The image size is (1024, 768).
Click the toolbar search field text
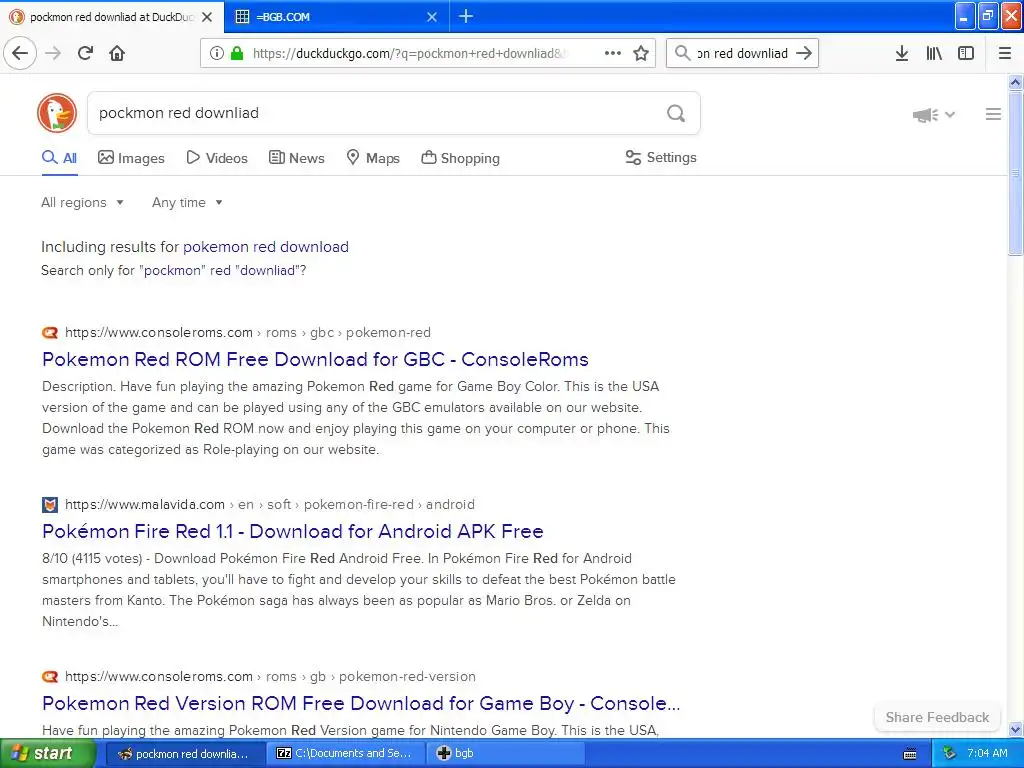point(743,54)
